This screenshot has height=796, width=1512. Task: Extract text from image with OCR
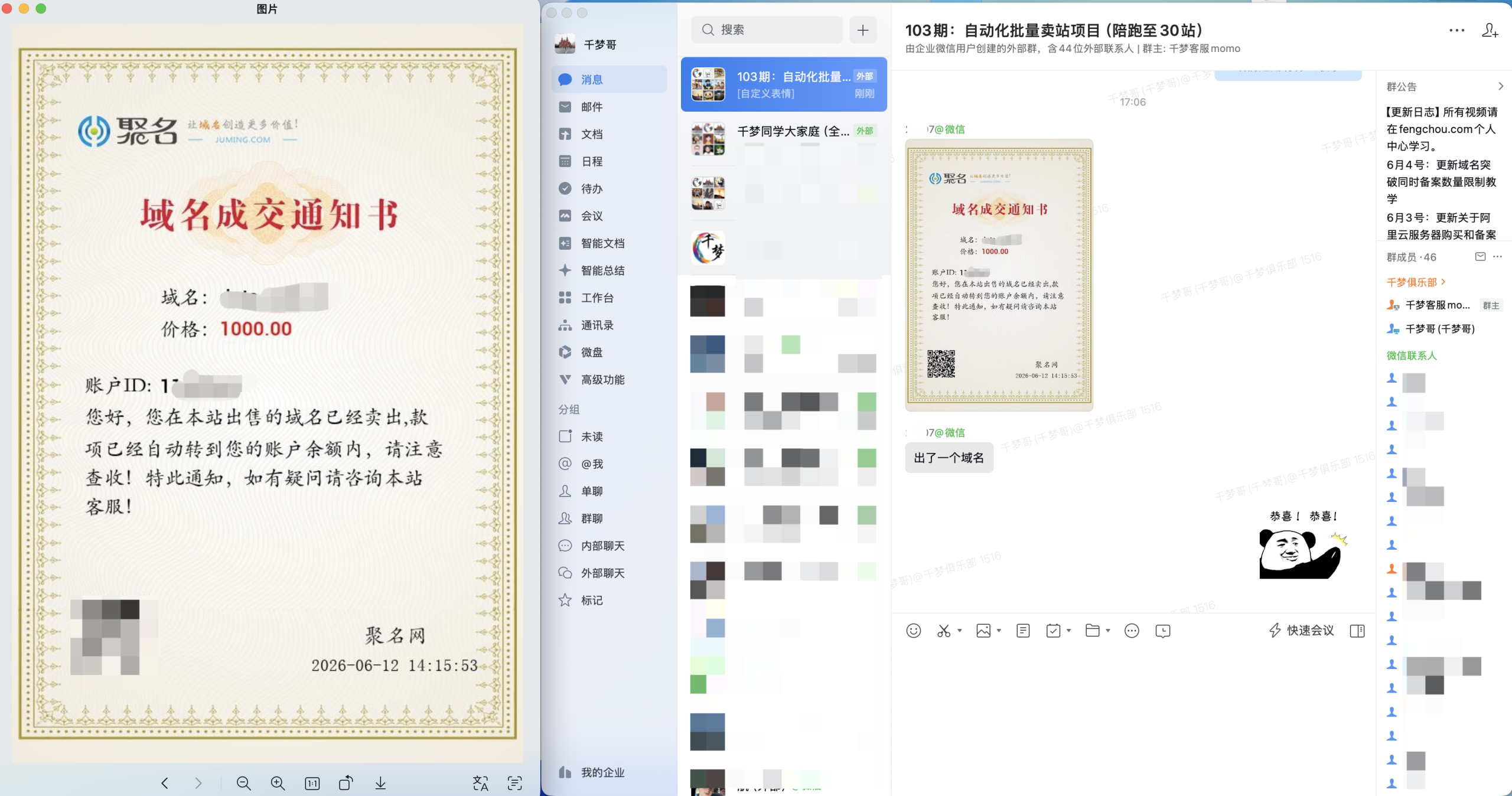point(514,783)
